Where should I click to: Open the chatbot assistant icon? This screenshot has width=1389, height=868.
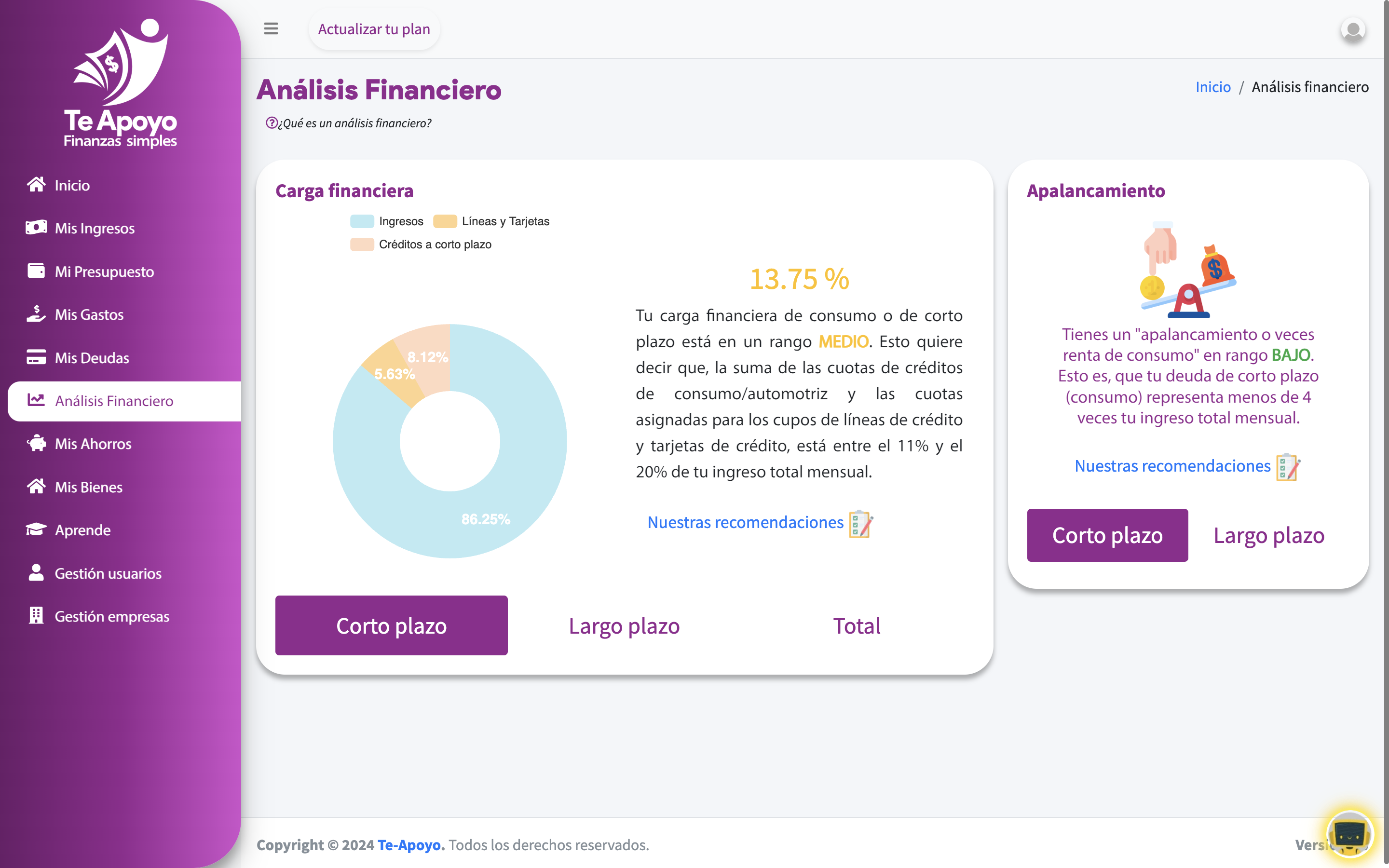[x=1349, y=834]
